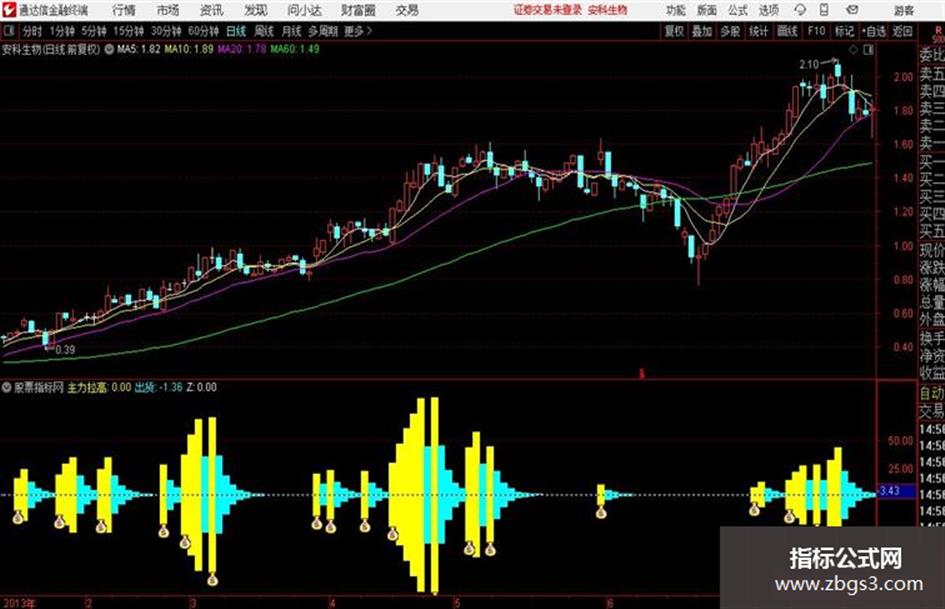
Task: Click the 外盘 row in the quote panel
Action: (931, 320)
